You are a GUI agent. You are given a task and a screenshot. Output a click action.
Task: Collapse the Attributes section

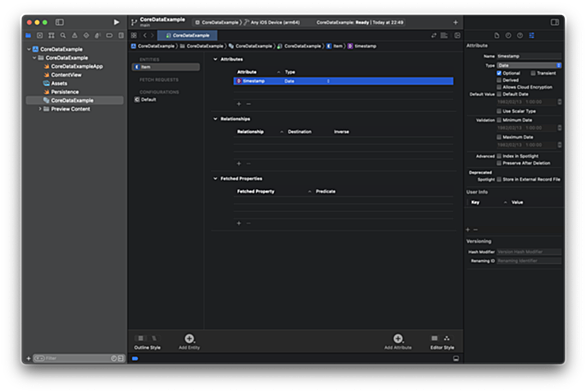(x=215, y=59)
